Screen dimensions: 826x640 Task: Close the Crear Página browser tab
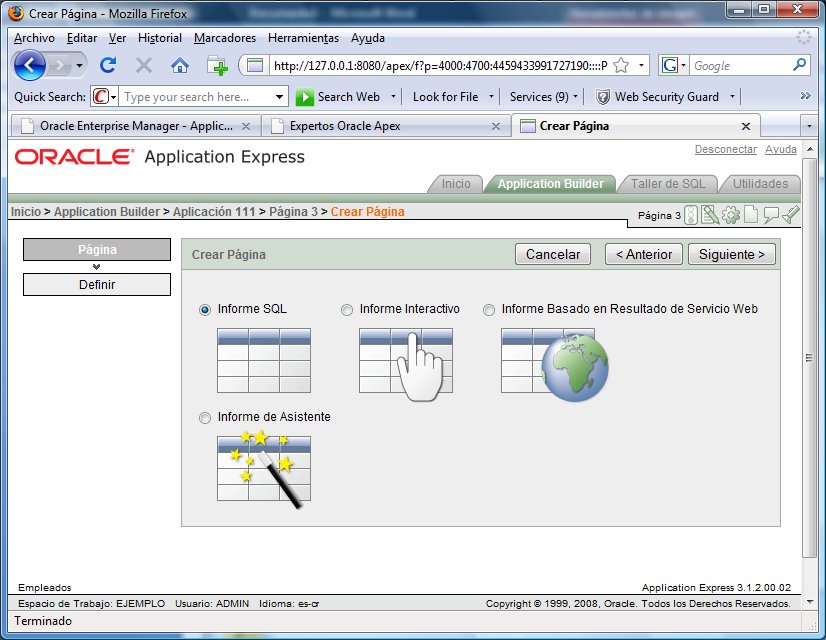(x=746, y=126)
